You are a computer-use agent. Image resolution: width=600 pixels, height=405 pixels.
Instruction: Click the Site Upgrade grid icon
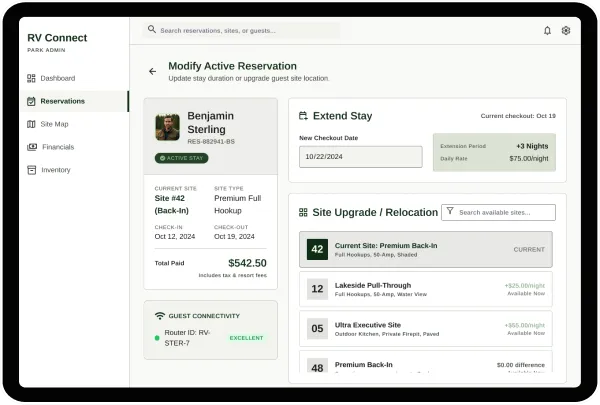303,212
